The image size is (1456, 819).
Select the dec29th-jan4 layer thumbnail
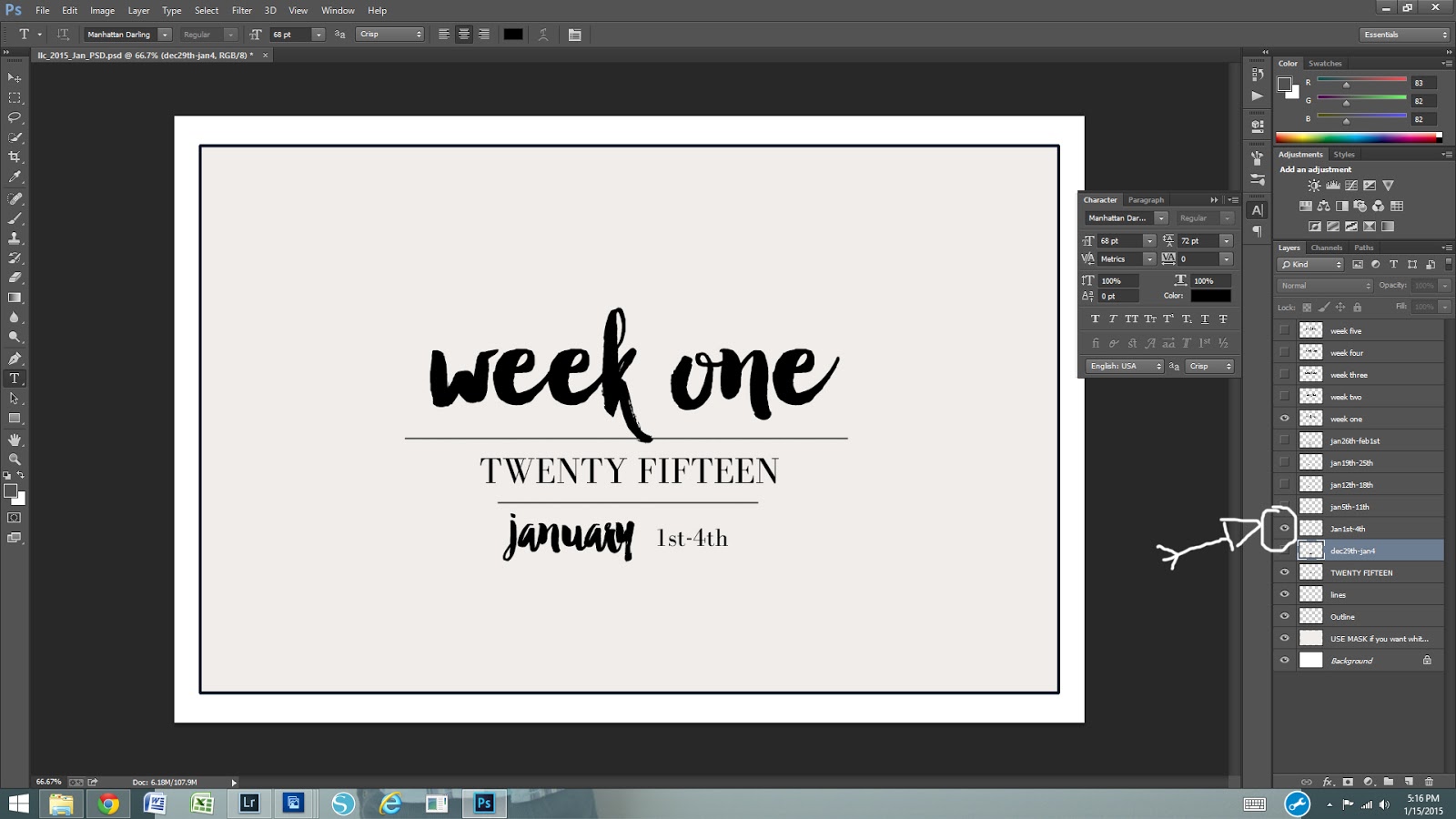pyautogui.click(x=1309, y=551)
